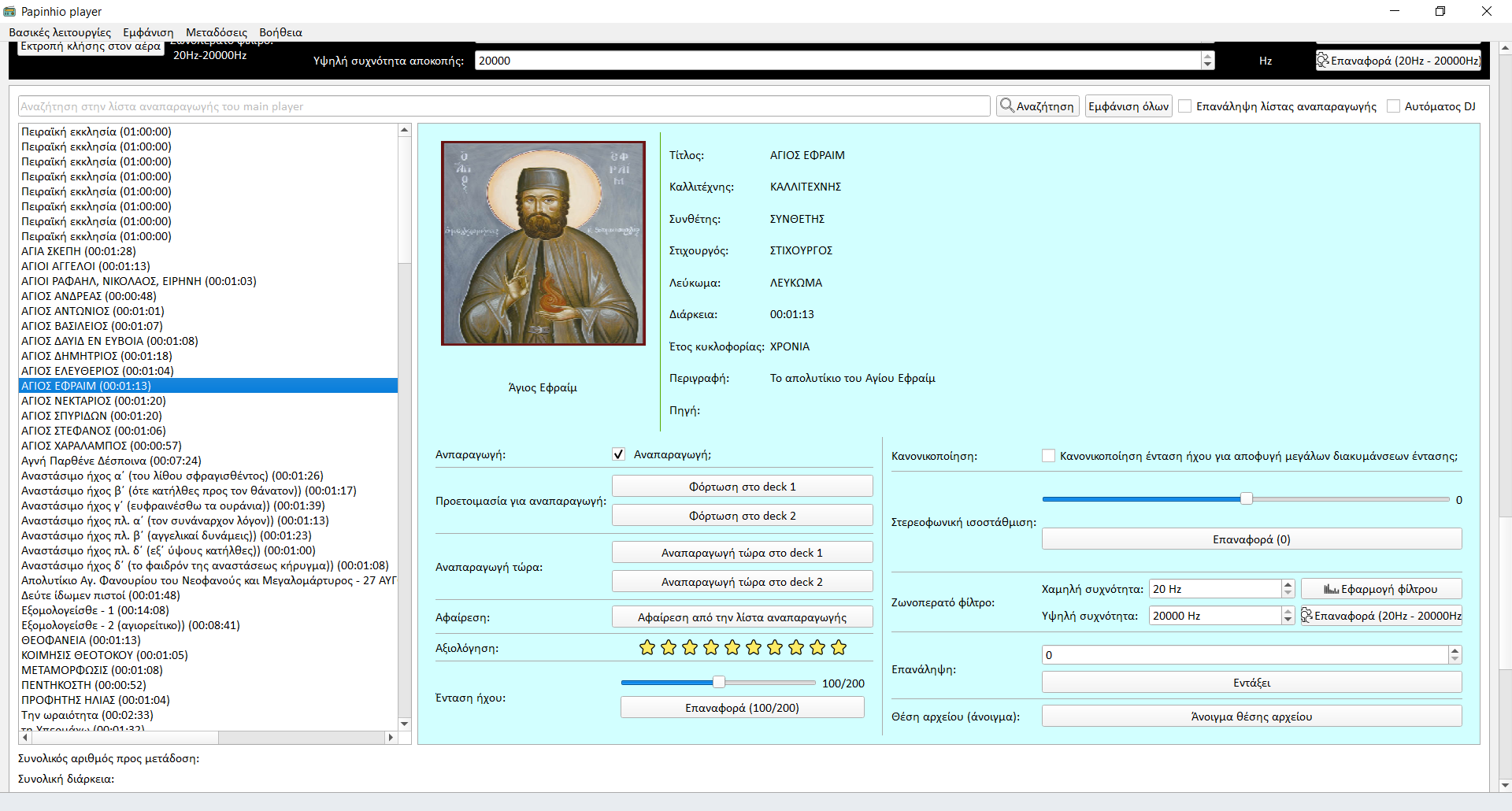
Task: Open the Βασικές λειτουργίες menu
Action: click(60, 32)
